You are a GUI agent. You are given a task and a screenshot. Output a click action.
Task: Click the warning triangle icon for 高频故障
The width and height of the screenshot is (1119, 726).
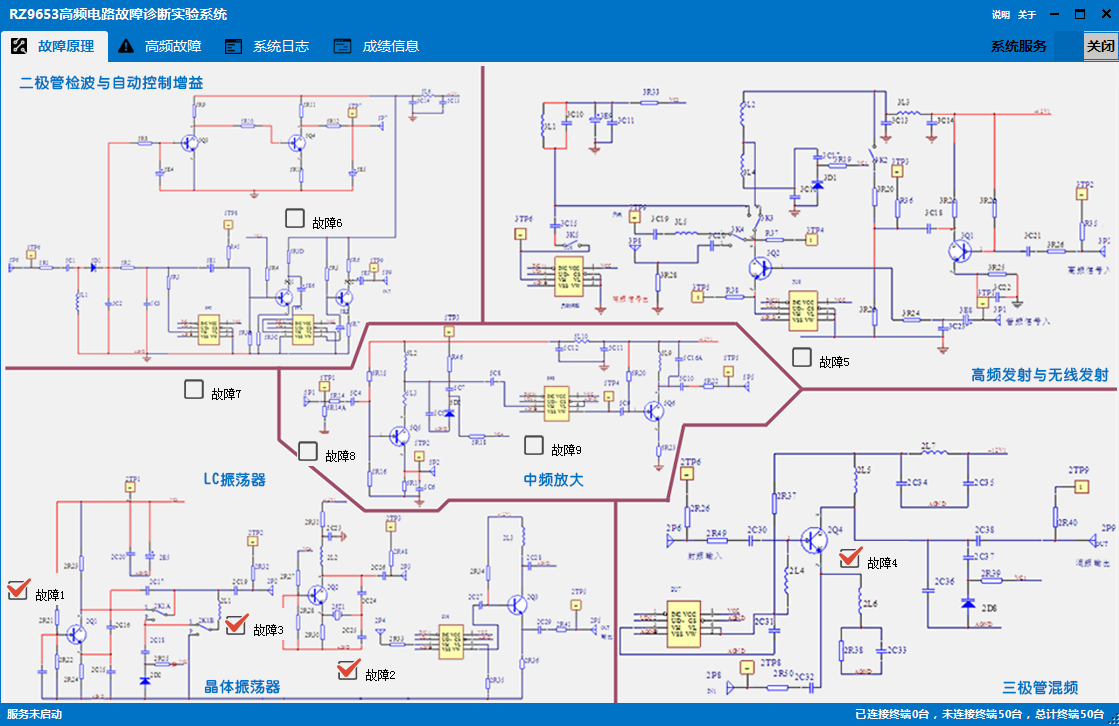[x=126, y=46]
